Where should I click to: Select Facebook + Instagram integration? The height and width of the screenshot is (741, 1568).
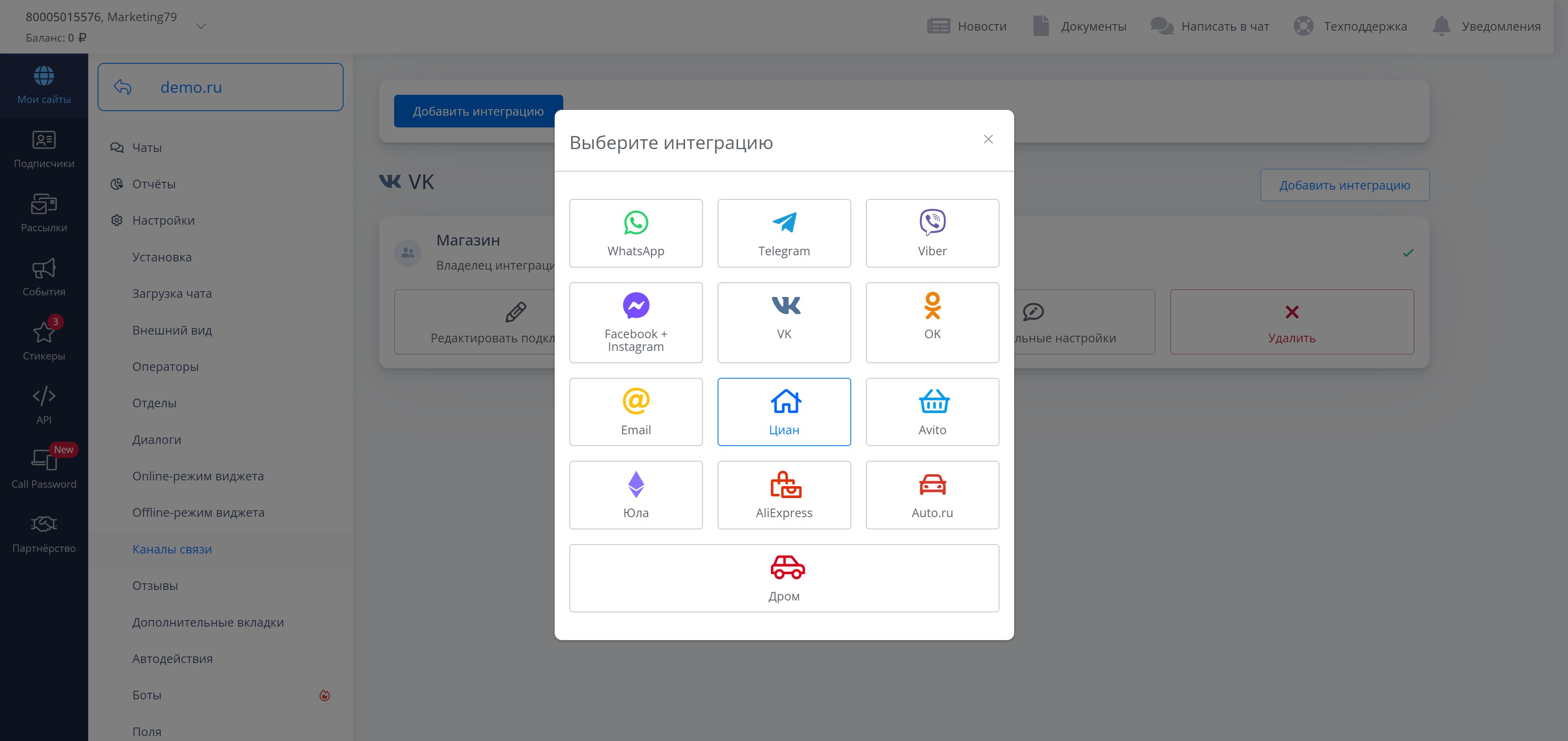click(x=636, y=322)
